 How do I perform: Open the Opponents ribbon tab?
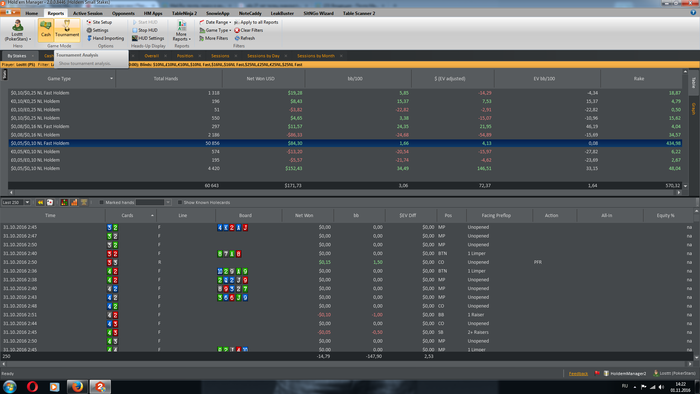pyautogui.click(x=123, y=13)
